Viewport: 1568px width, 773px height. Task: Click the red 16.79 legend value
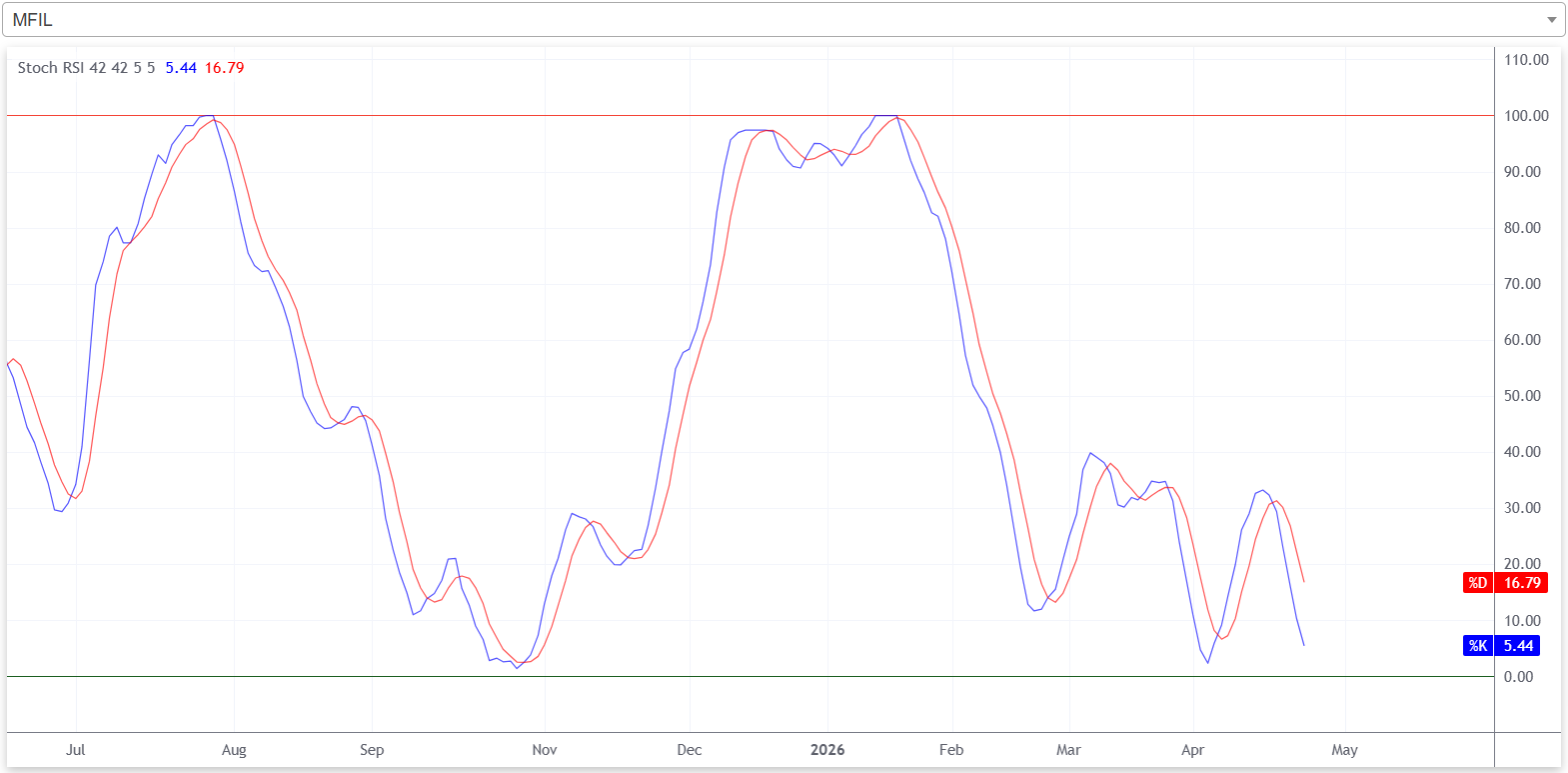click(x=224, y=68)
